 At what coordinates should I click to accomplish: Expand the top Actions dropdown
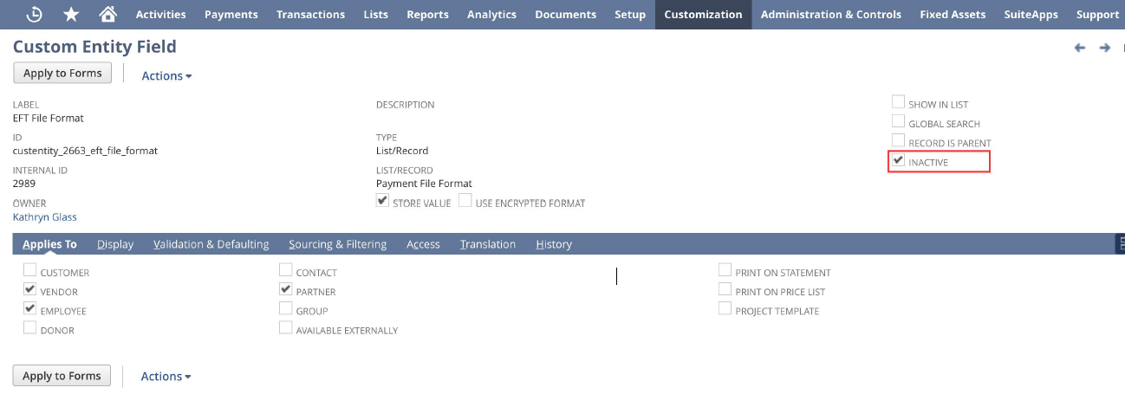166,75
